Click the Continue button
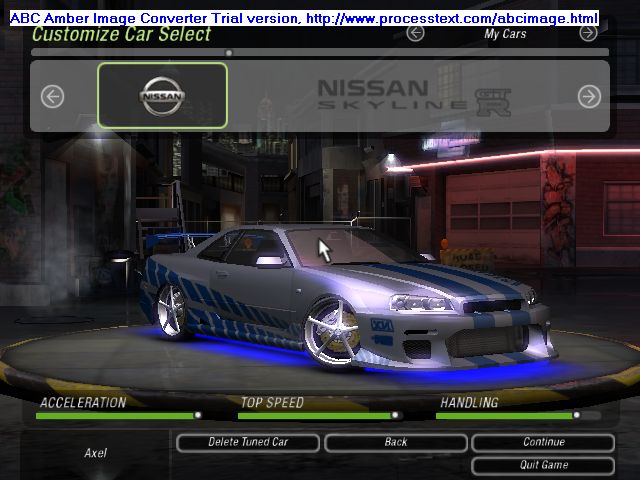Image resolution: width=640 pixels, height=480 pixels. tap(543, 442)
